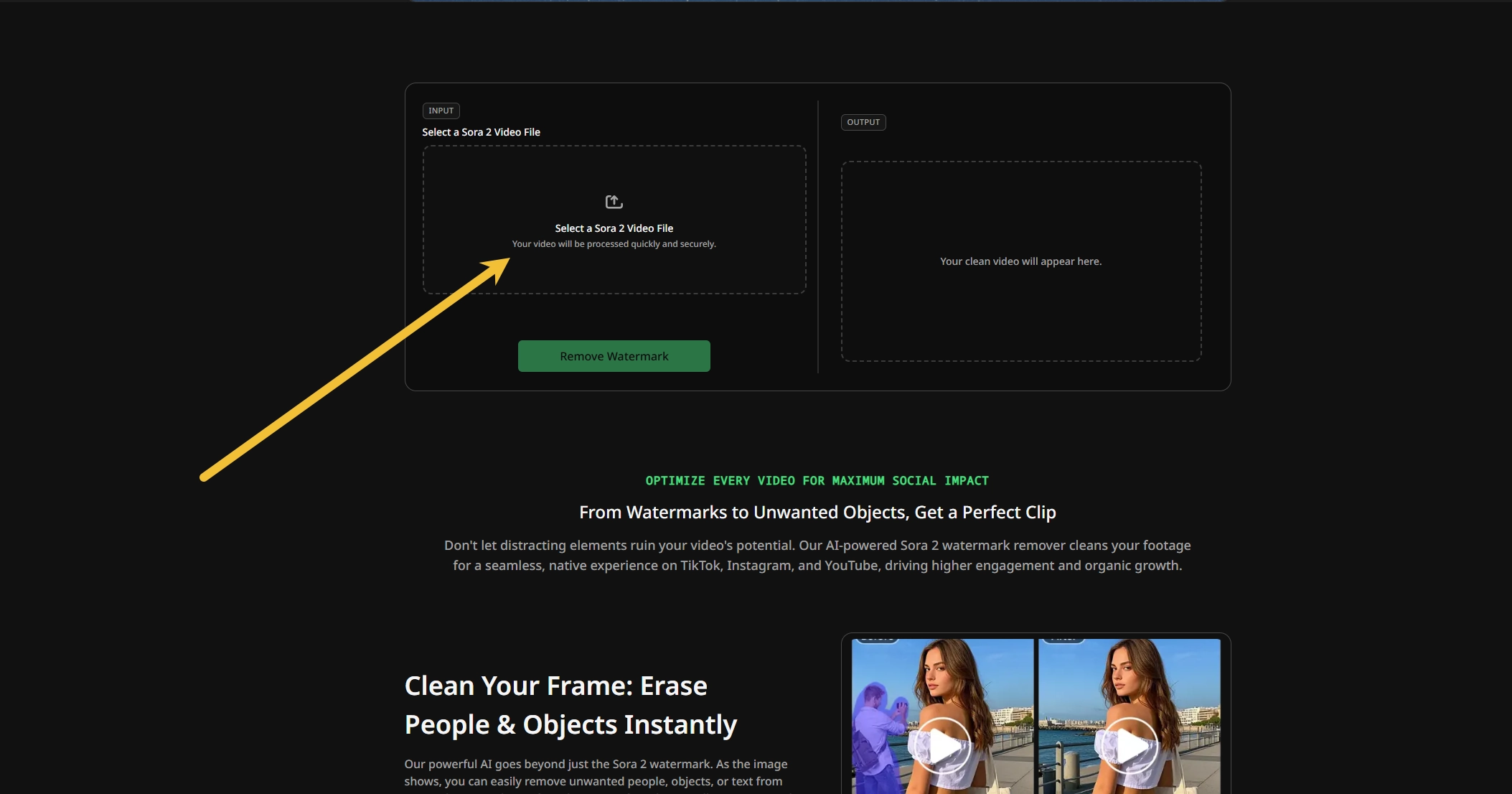Click 'Your video will be processed quickly' text
This screenshot has width=1512, height=794.
pyautogui.click(x=614, y=244)
